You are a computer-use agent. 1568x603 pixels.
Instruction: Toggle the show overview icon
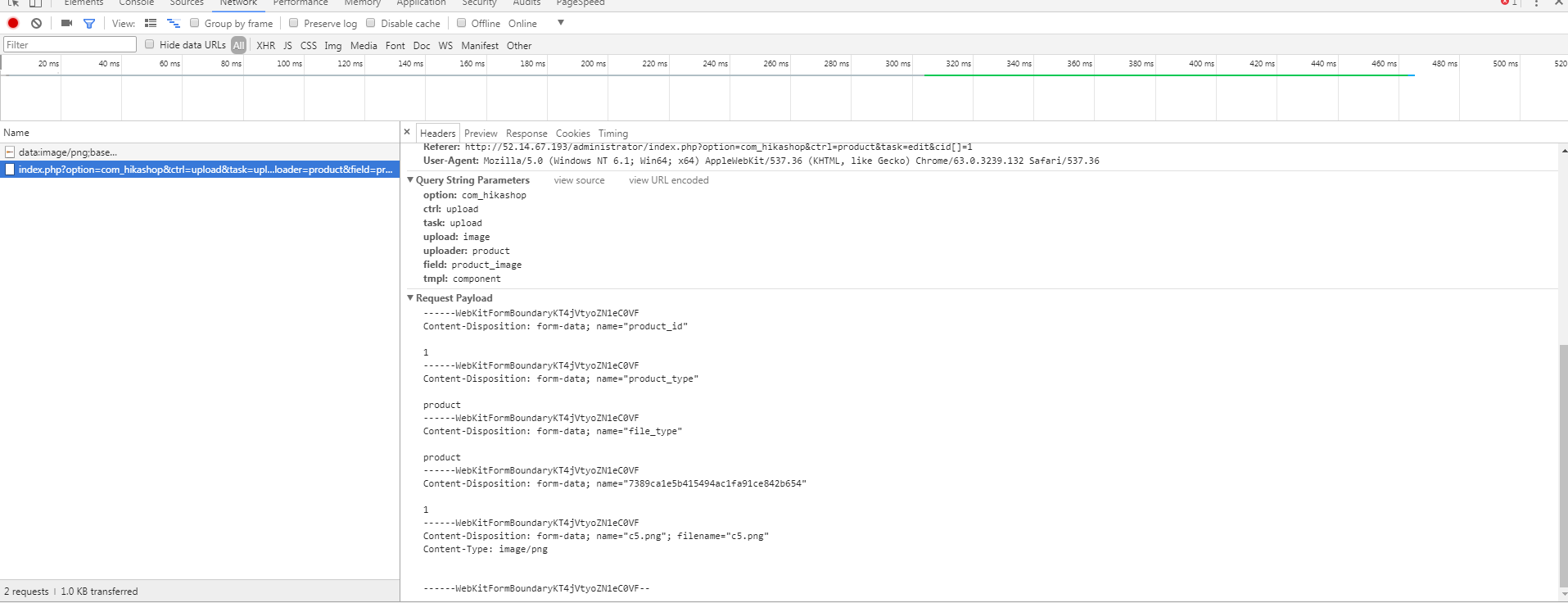(x=174, y=23)
